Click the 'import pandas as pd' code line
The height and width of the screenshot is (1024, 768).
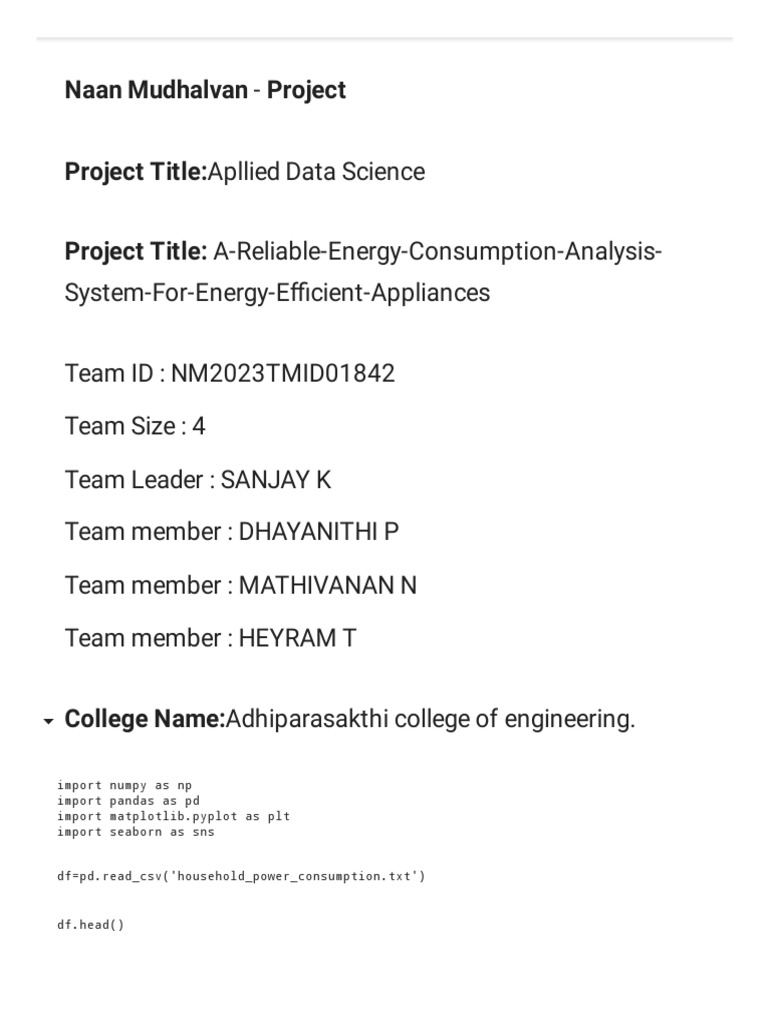click(128, 801)
